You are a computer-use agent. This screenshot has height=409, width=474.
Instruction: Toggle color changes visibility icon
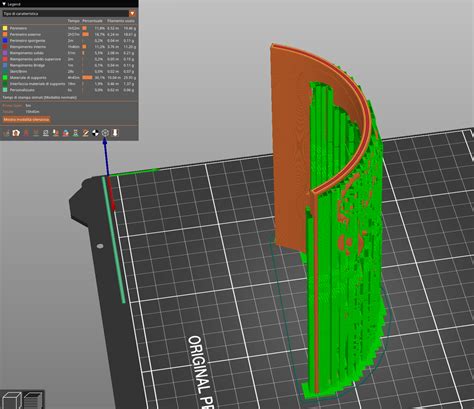66,133
